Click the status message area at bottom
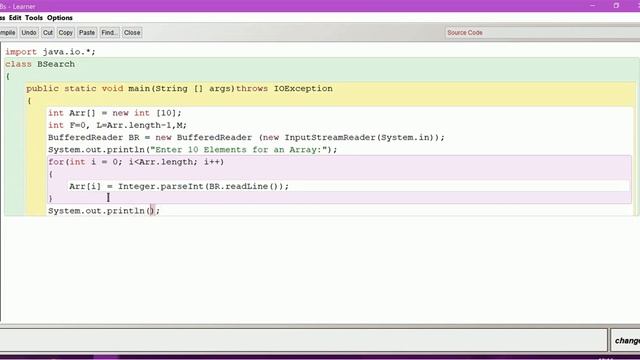The image size is (640, 360). click(x=303, y=340)
